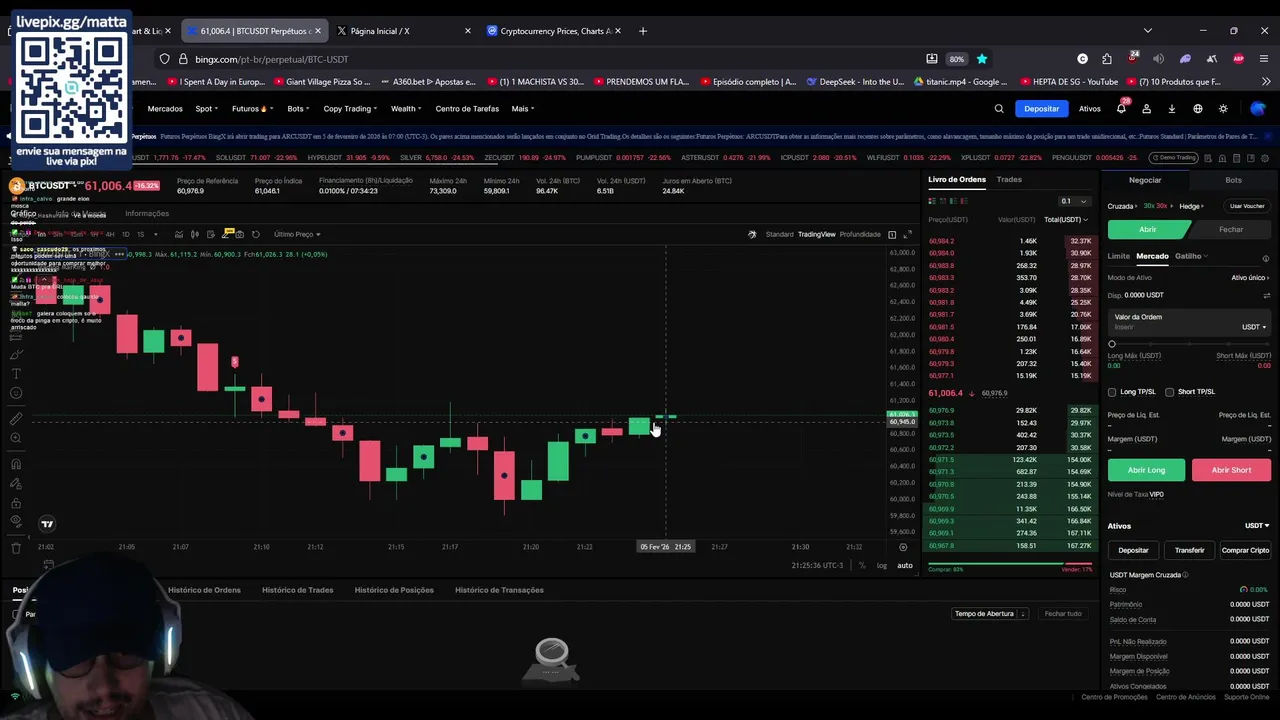1280x720 pixels.
Task: Open the Total(USDT) column dropdown
Action: pyautogui.click(x=1066, y=219)
